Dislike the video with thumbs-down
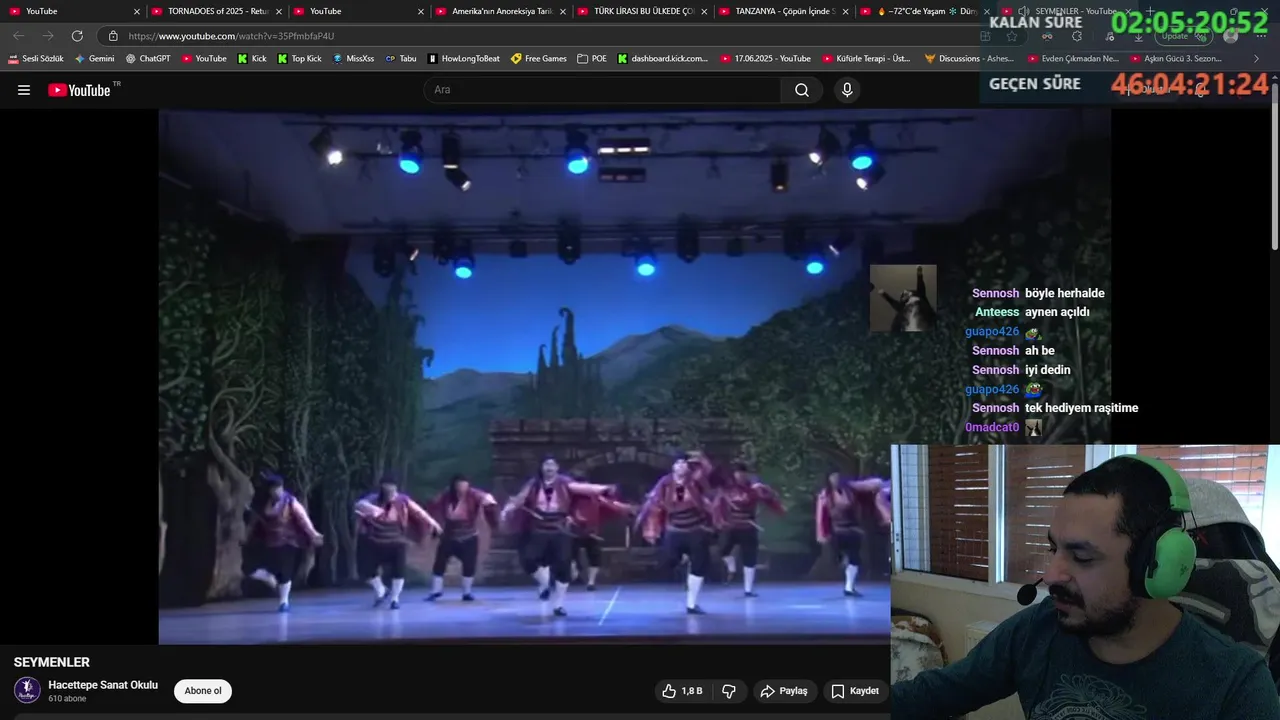Image resolution: width=1280 pixels, height=720 pixels. point(729,691)
